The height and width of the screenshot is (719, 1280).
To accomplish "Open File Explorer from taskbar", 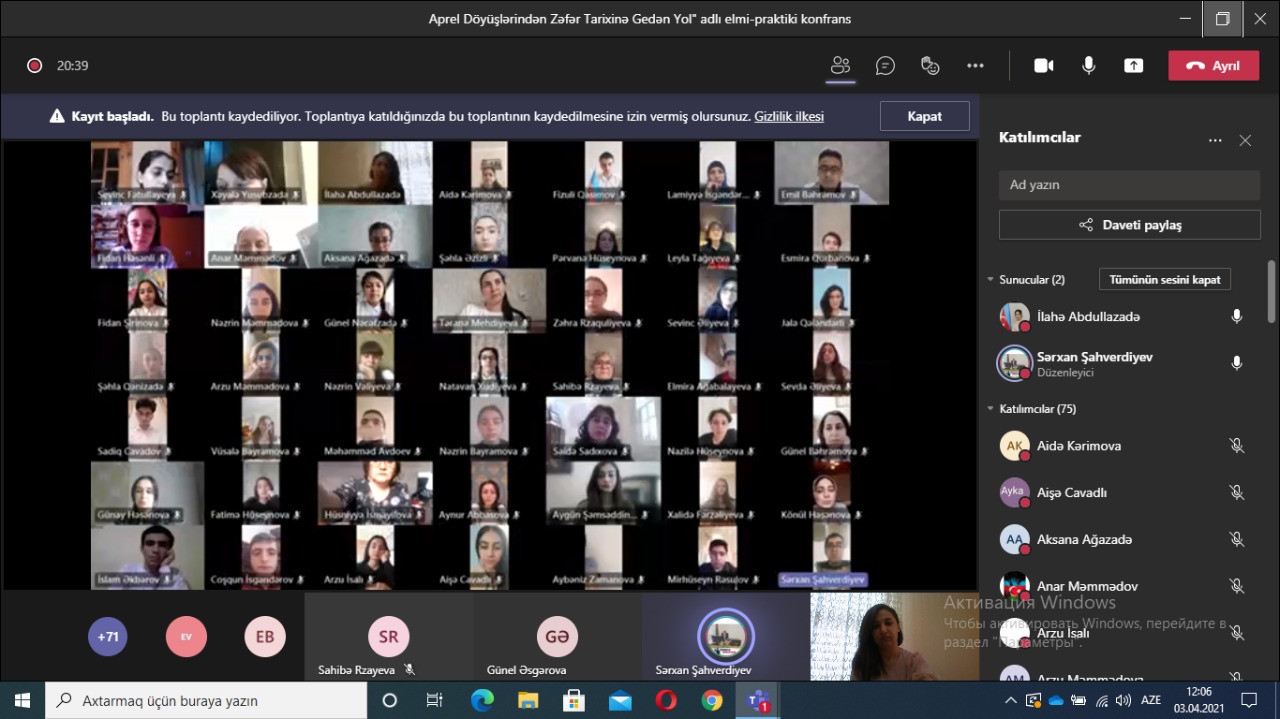I will [528, 700].
